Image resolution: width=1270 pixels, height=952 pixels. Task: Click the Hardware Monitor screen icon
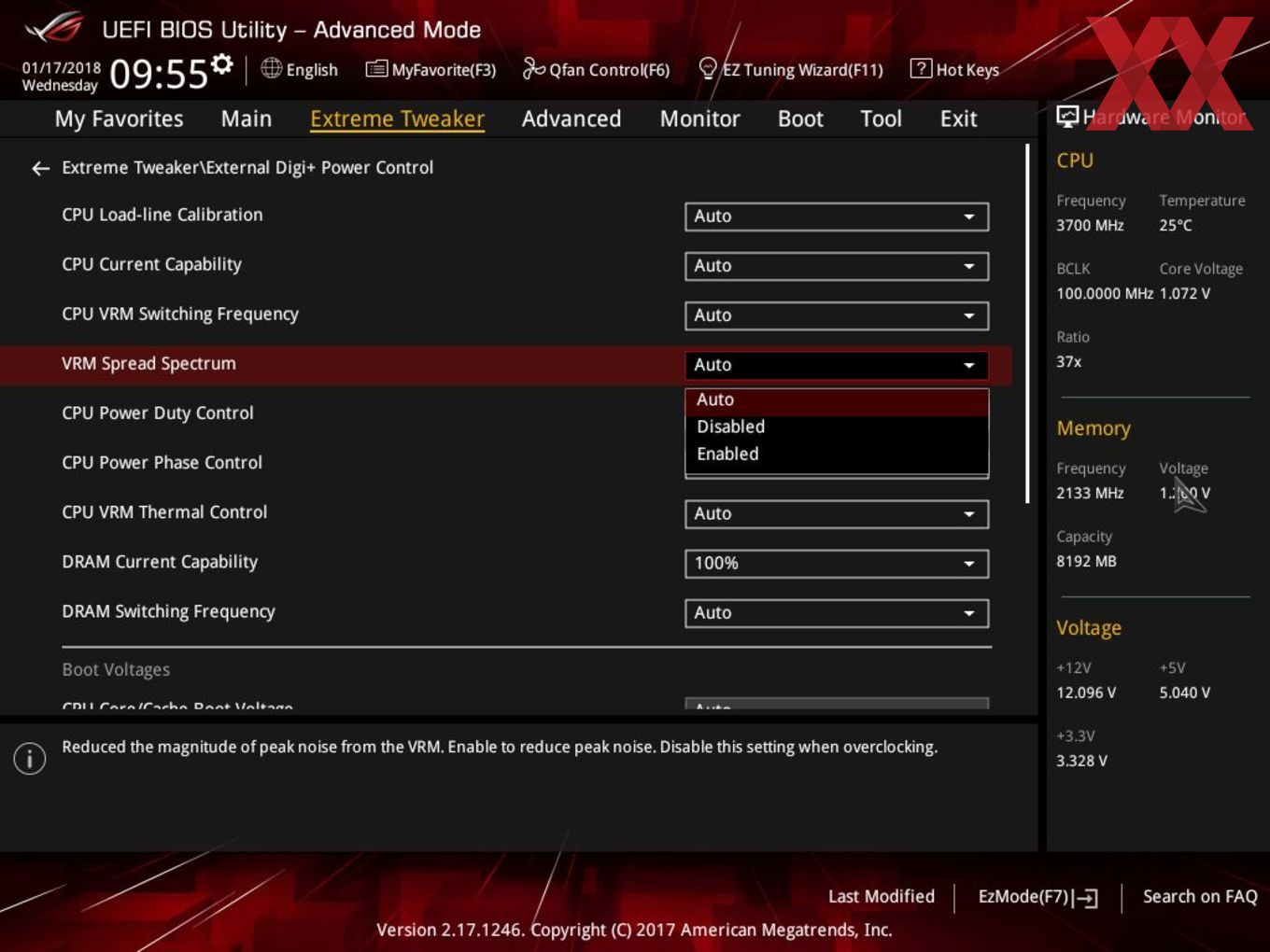click(x=1067, y=117)
